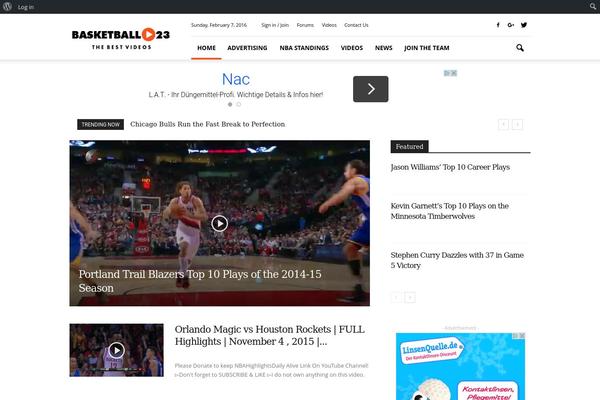This screenshot has height=400, width=600.
Task: Play the Portland Trail Blazers featured video
Action: coord(219,223)
